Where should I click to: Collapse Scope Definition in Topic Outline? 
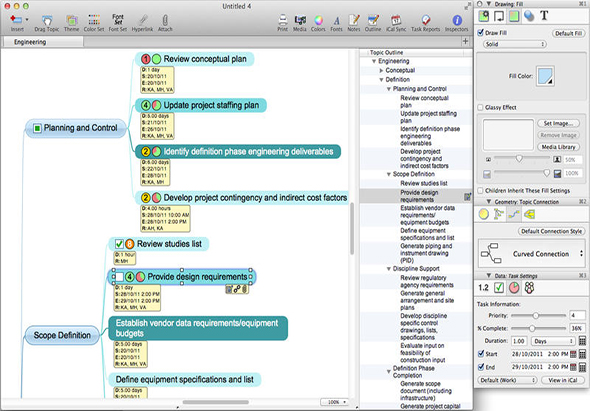tap(389, 174)
